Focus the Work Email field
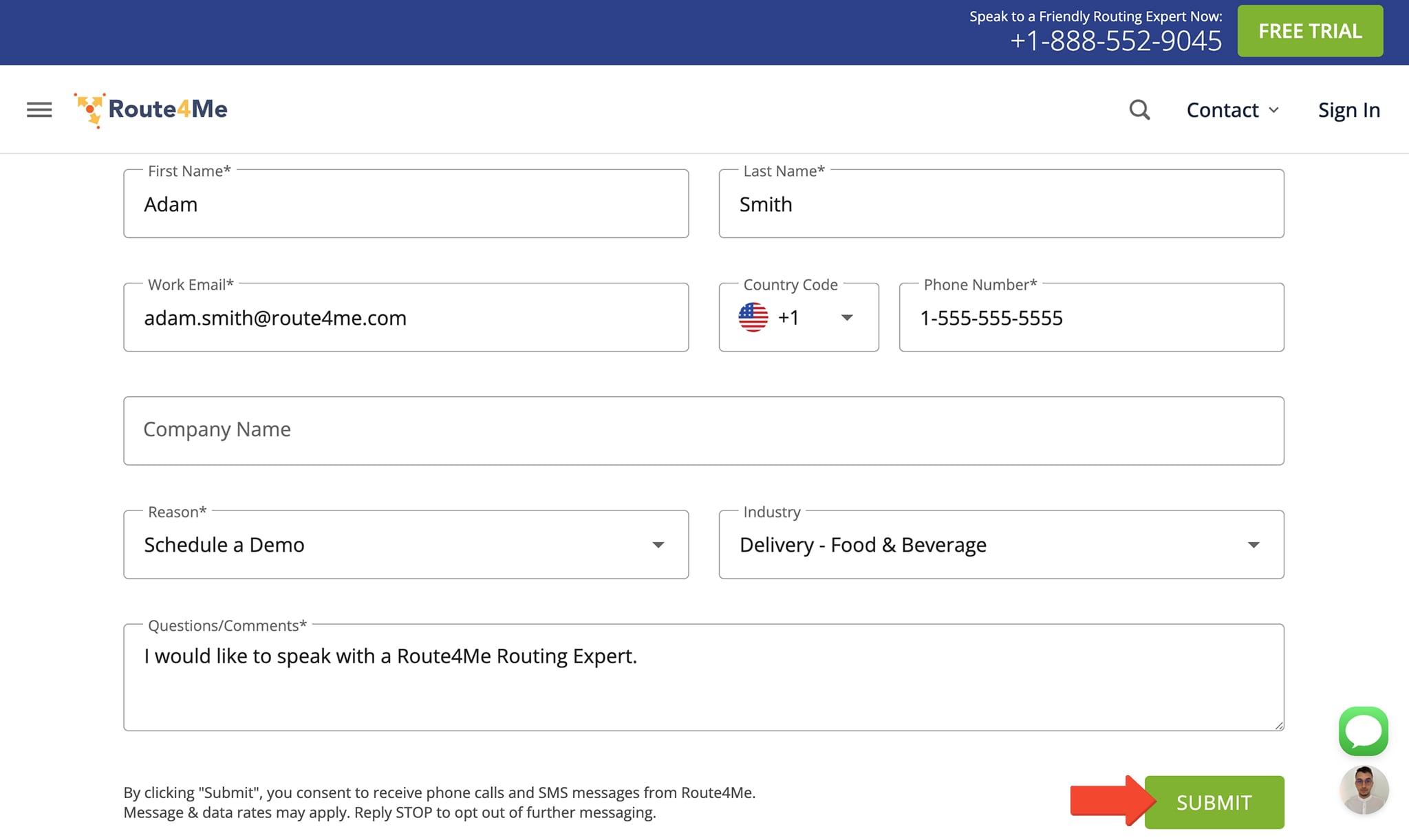The height and width of the screenshot is (840, 1409). (x=406, y=317)
